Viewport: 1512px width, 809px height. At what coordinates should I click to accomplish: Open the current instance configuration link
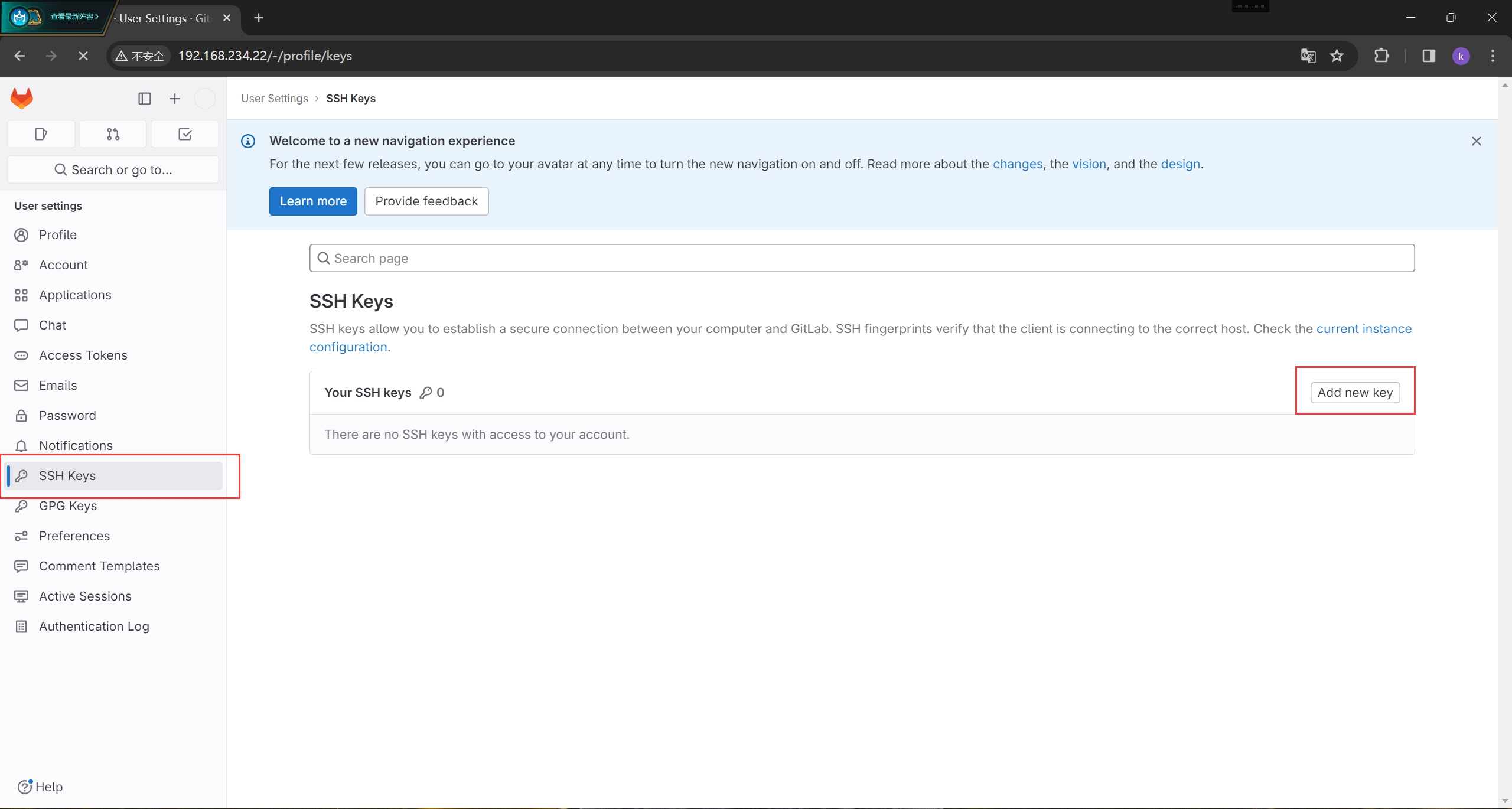tap(1363, 328)
